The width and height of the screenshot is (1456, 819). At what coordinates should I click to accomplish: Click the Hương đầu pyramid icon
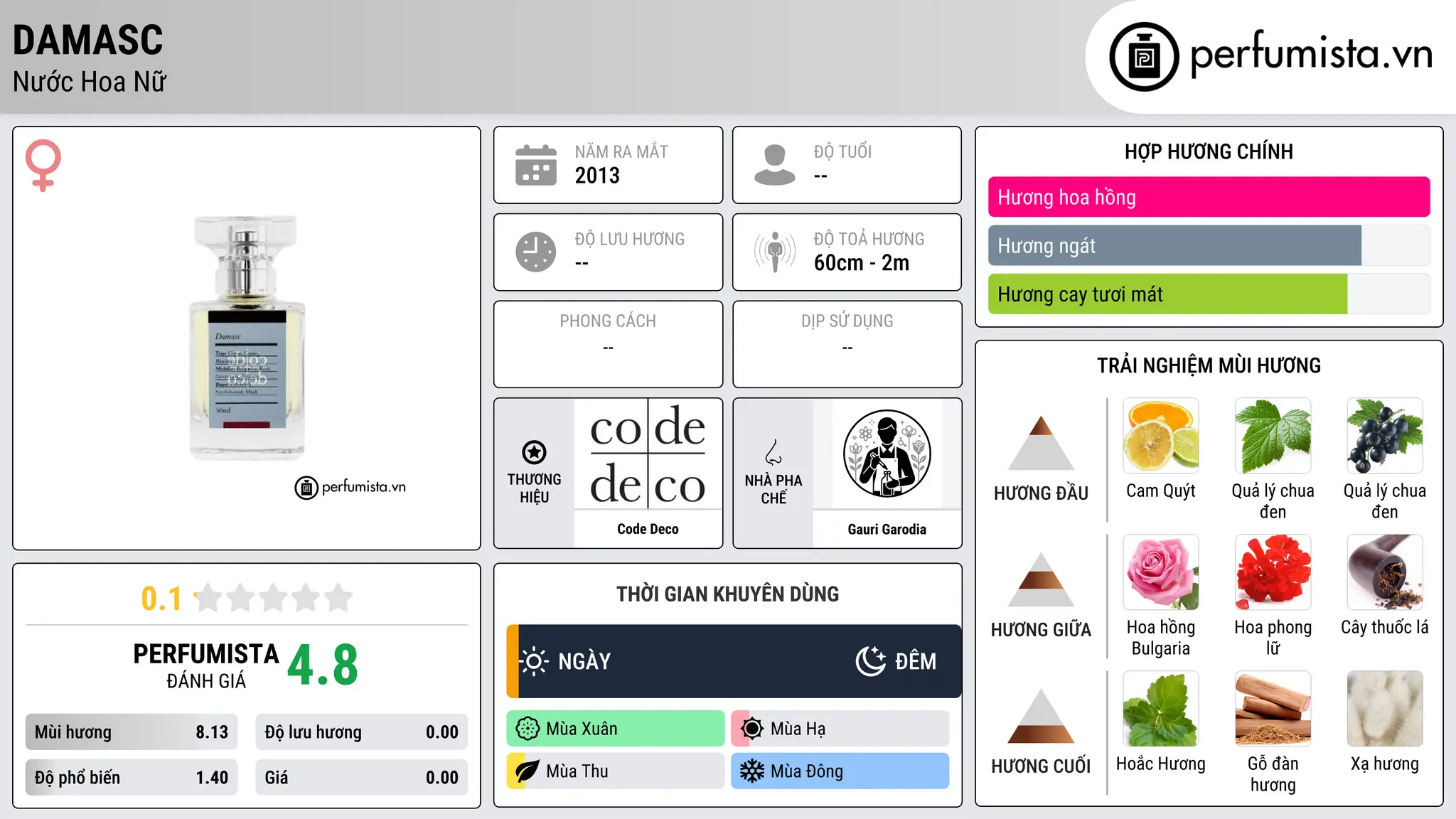point(1041,442)
